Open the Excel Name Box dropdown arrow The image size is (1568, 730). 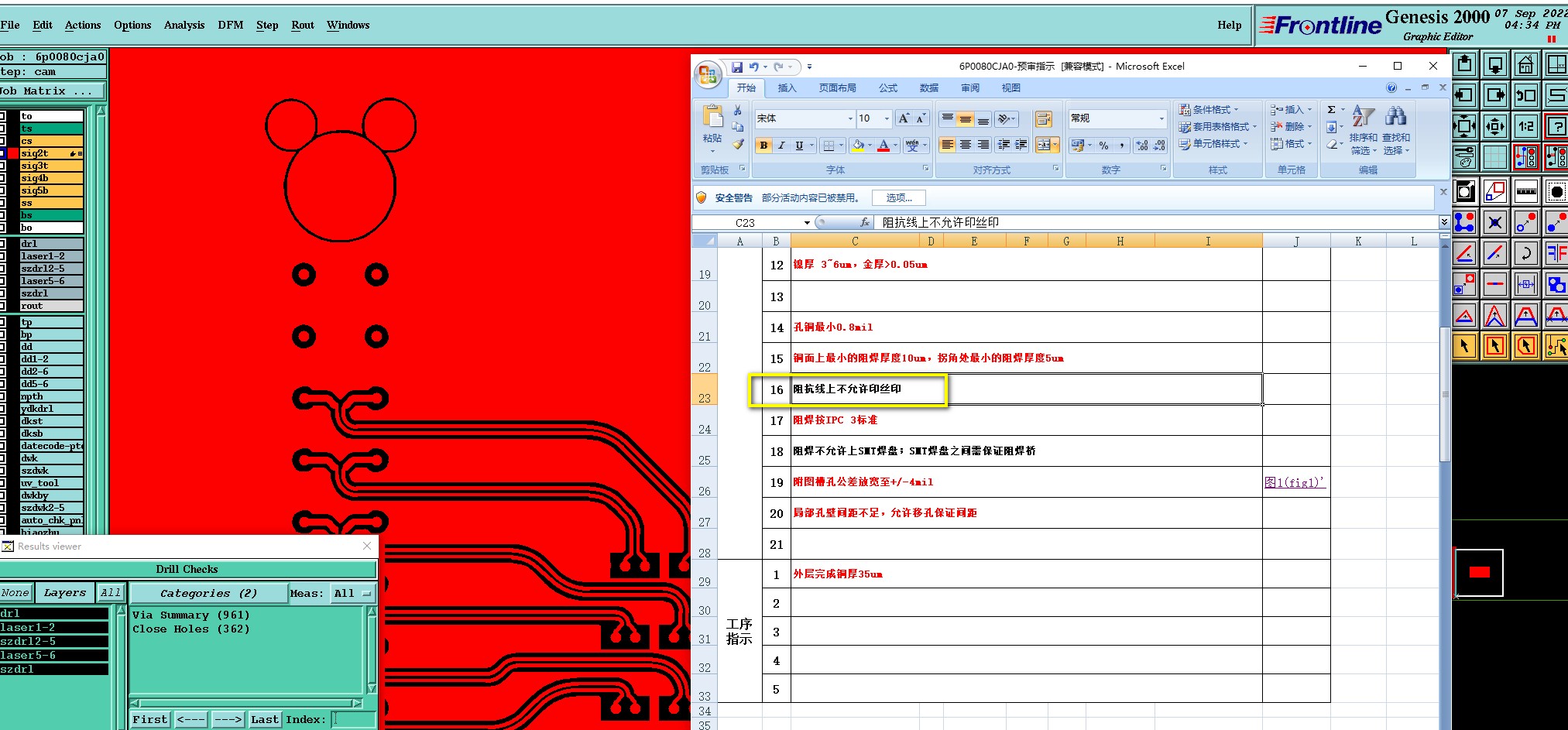pyautogui.click(x=807, y=223)
